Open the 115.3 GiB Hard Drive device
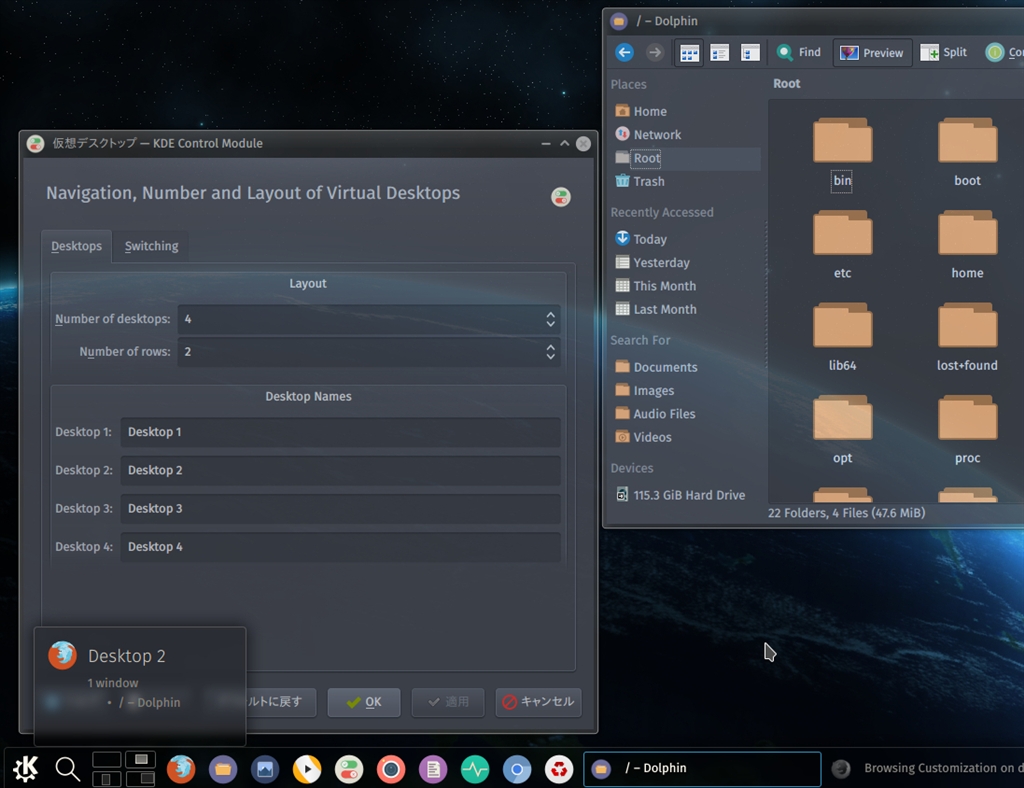 pos(687,495)
